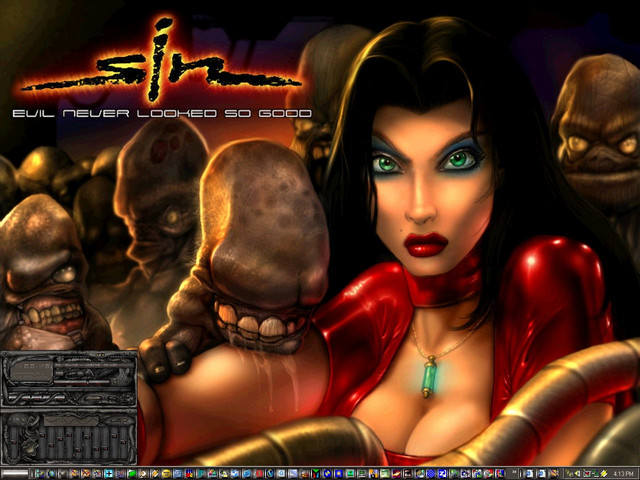Click the scrolling song title in Winamp
The image size is (640, 480).
point(94,365)
